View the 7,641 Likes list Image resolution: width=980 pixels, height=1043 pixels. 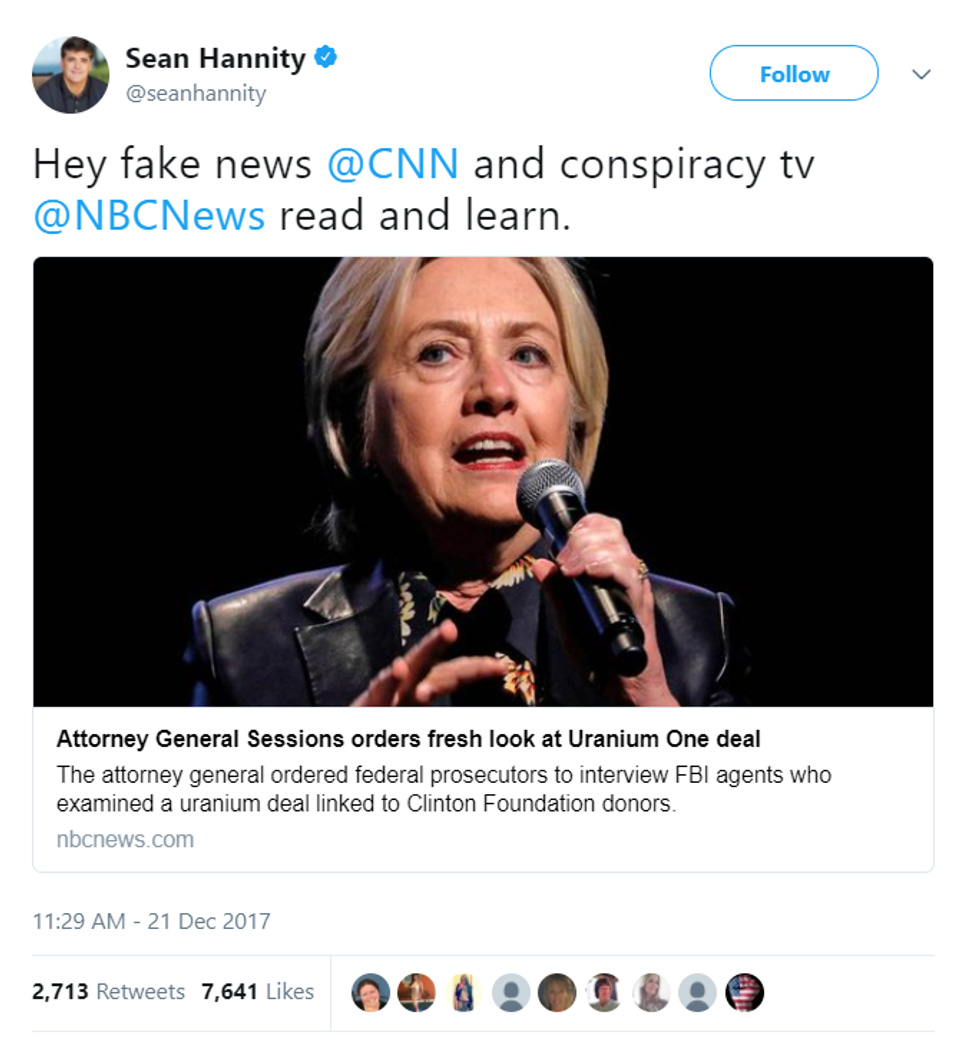pyautogui.click(x=257, y=992)
